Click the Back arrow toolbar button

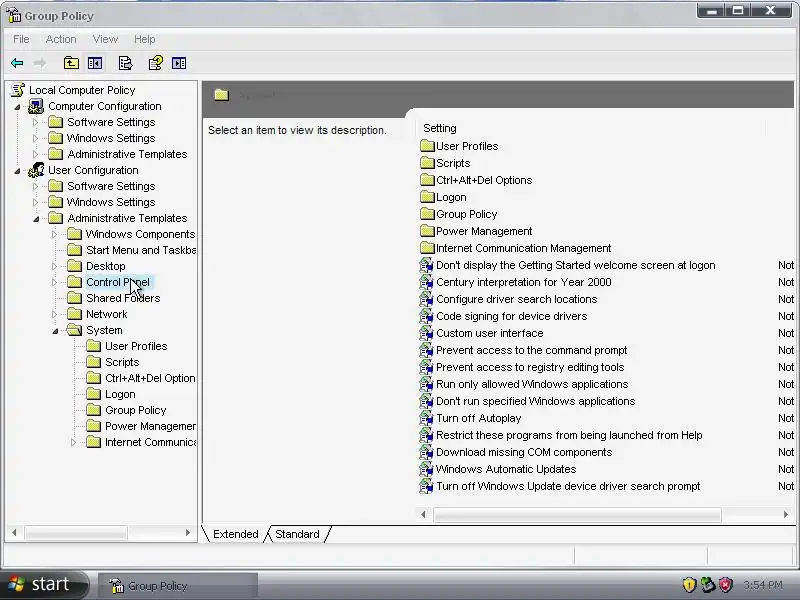coord(17,63)
